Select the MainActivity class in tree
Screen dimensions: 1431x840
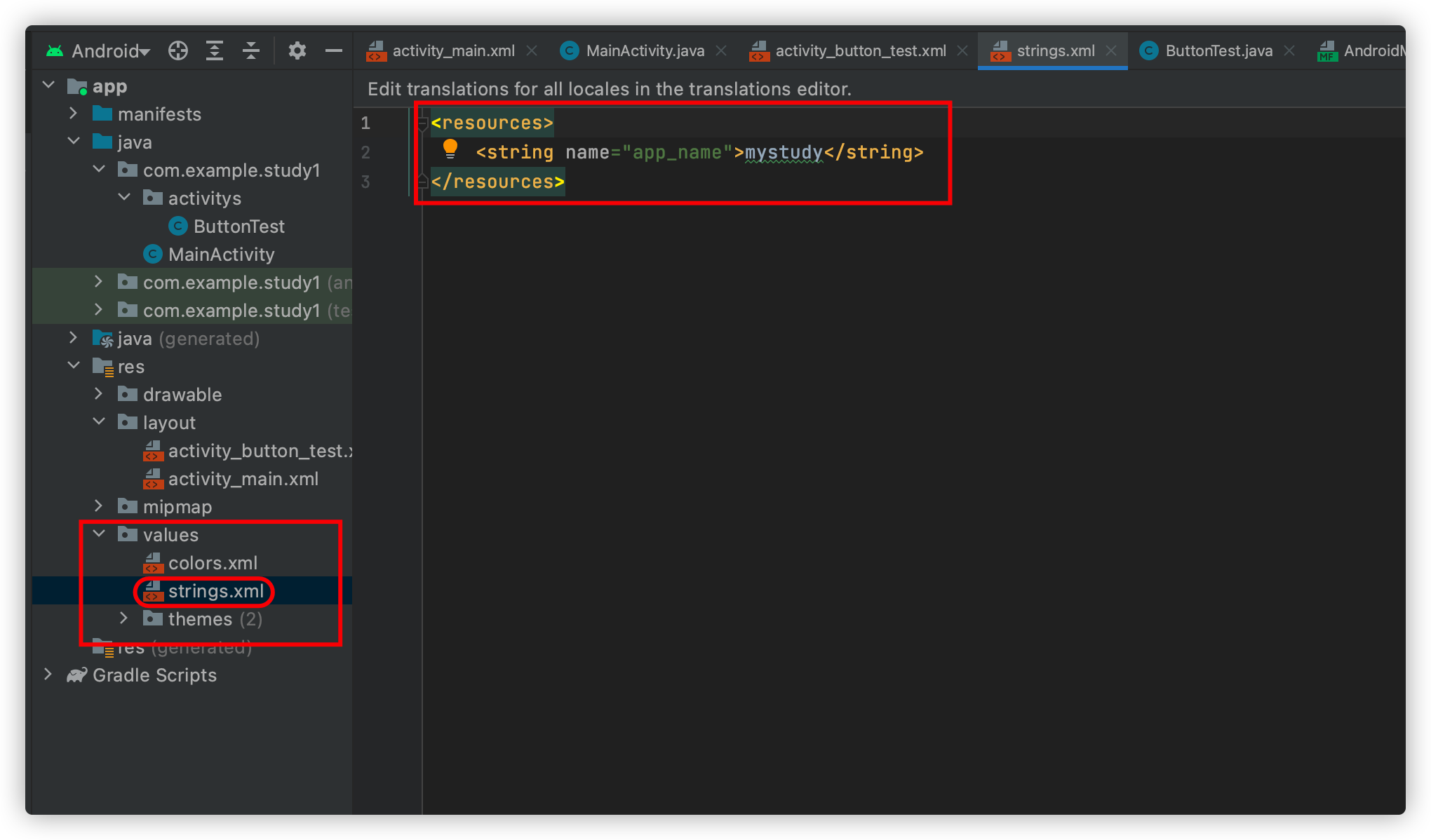tap(221, 255)
